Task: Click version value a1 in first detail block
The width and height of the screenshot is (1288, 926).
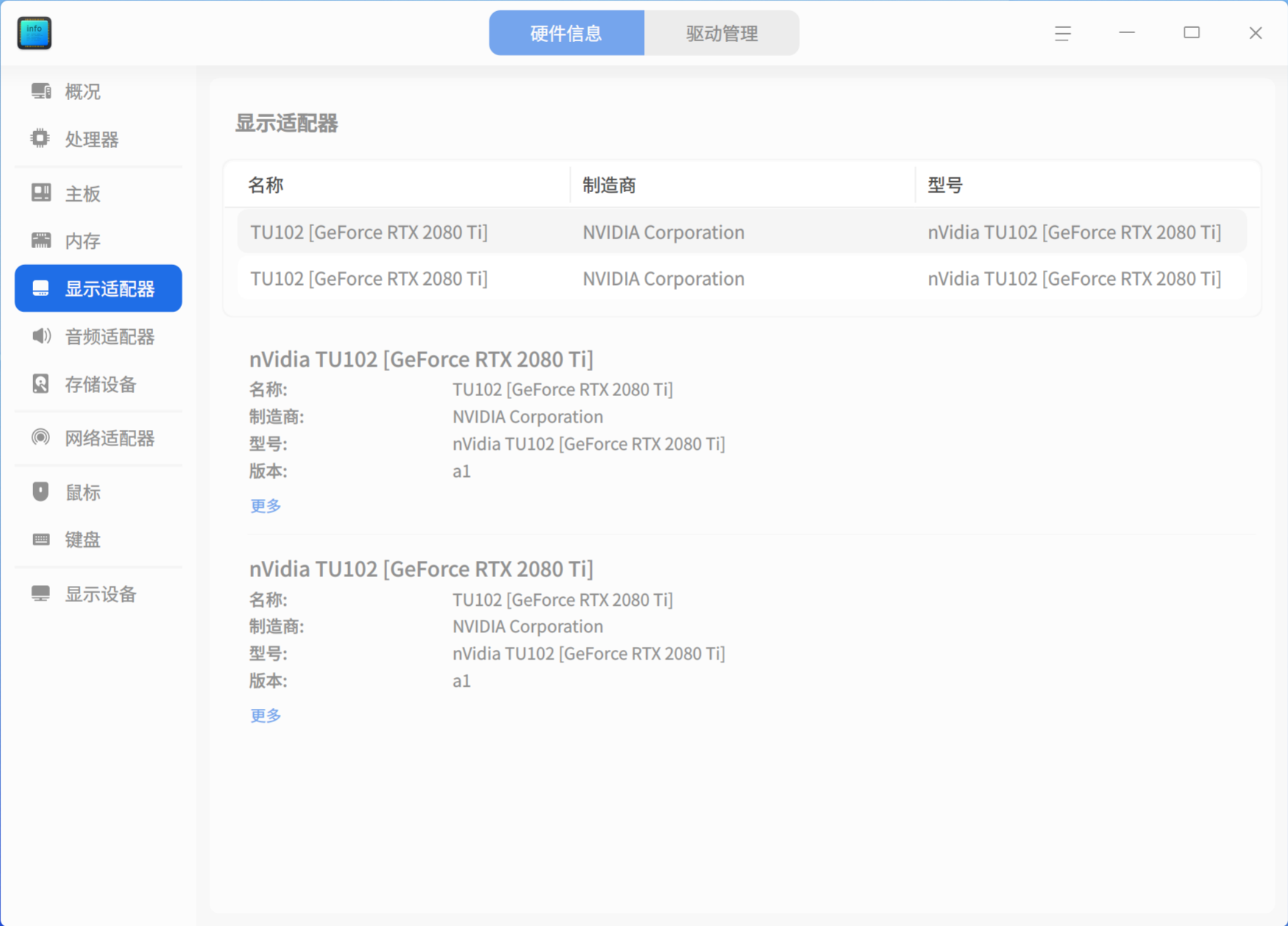Action: point(461,471)
